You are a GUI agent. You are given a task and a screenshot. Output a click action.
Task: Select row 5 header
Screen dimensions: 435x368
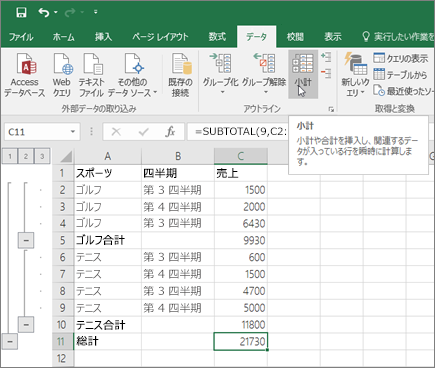coord(63,240)
